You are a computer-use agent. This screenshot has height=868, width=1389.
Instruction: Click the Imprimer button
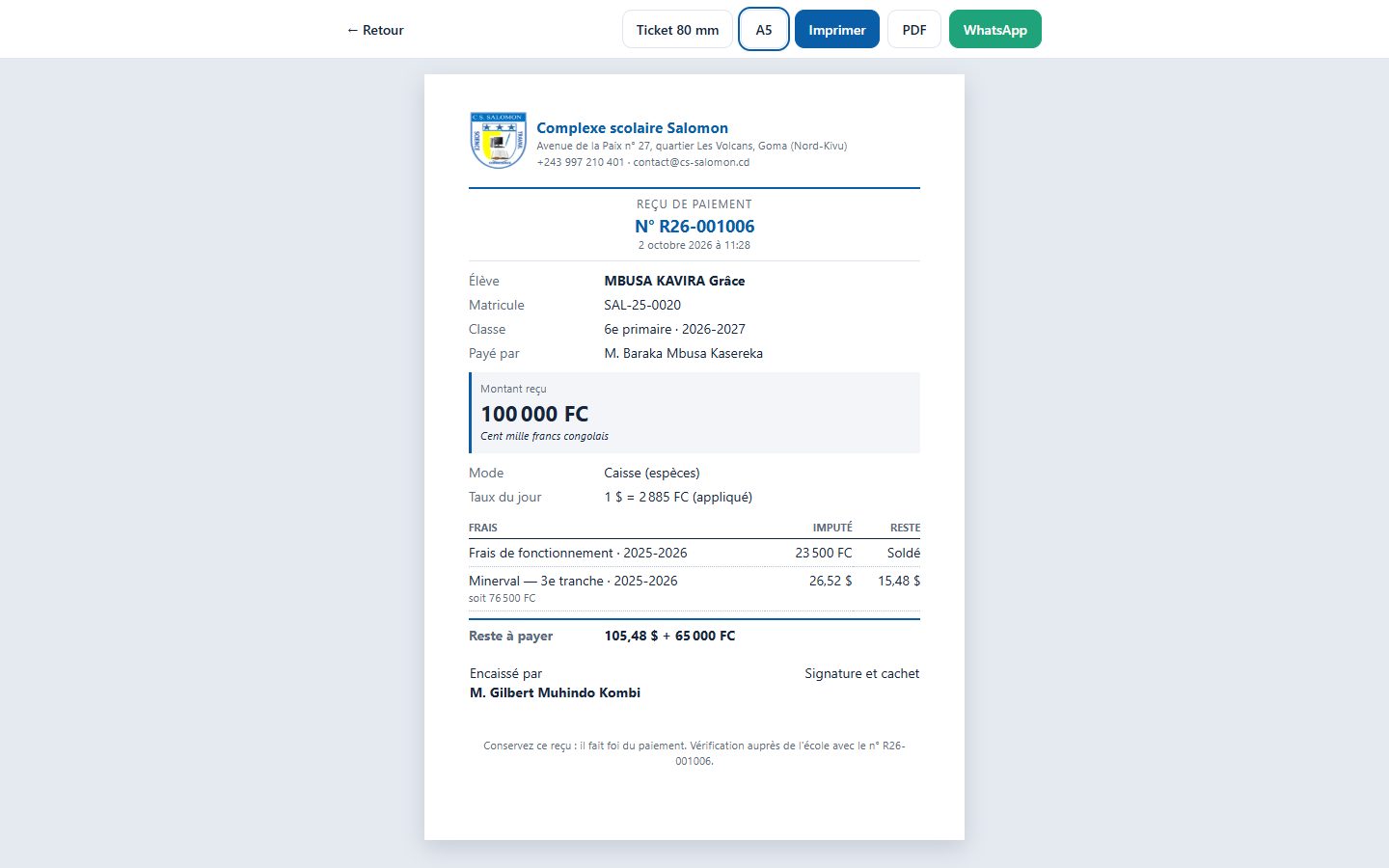[837, 30]
